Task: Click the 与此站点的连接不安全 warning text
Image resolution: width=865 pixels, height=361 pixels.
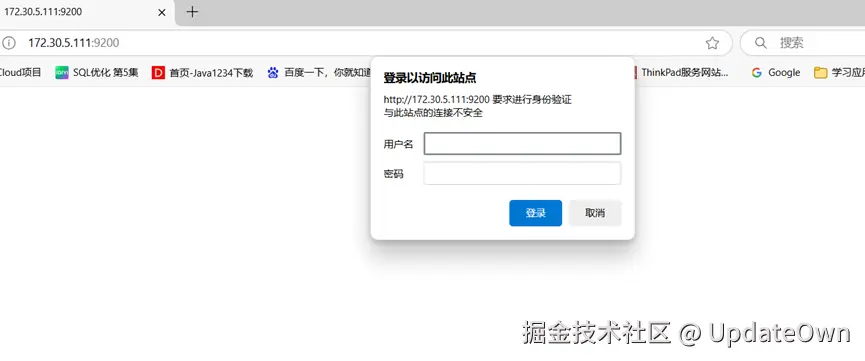Action: click(433, 113)
